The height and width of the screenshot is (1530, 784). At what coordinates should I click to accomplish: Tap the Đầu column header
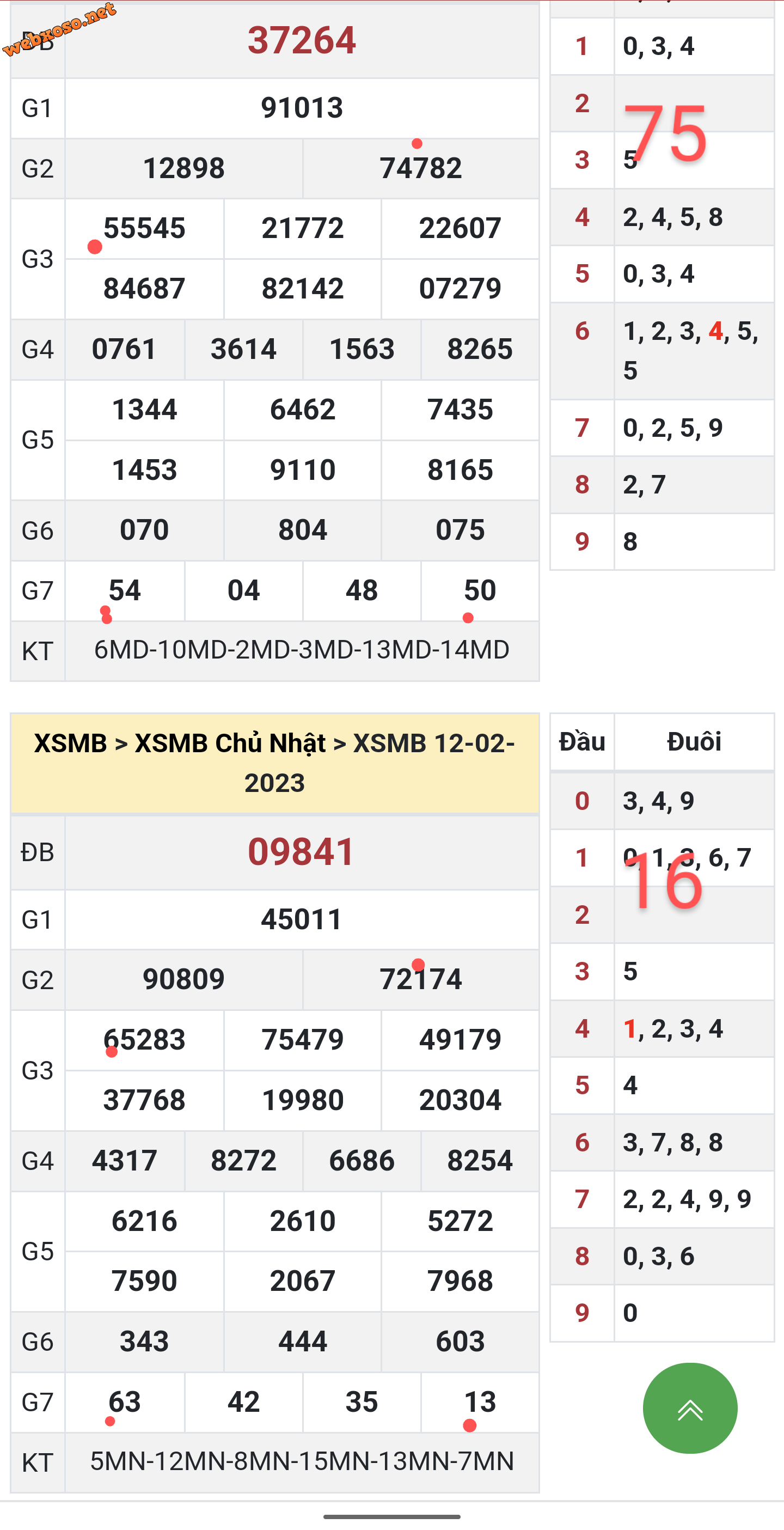581,741
